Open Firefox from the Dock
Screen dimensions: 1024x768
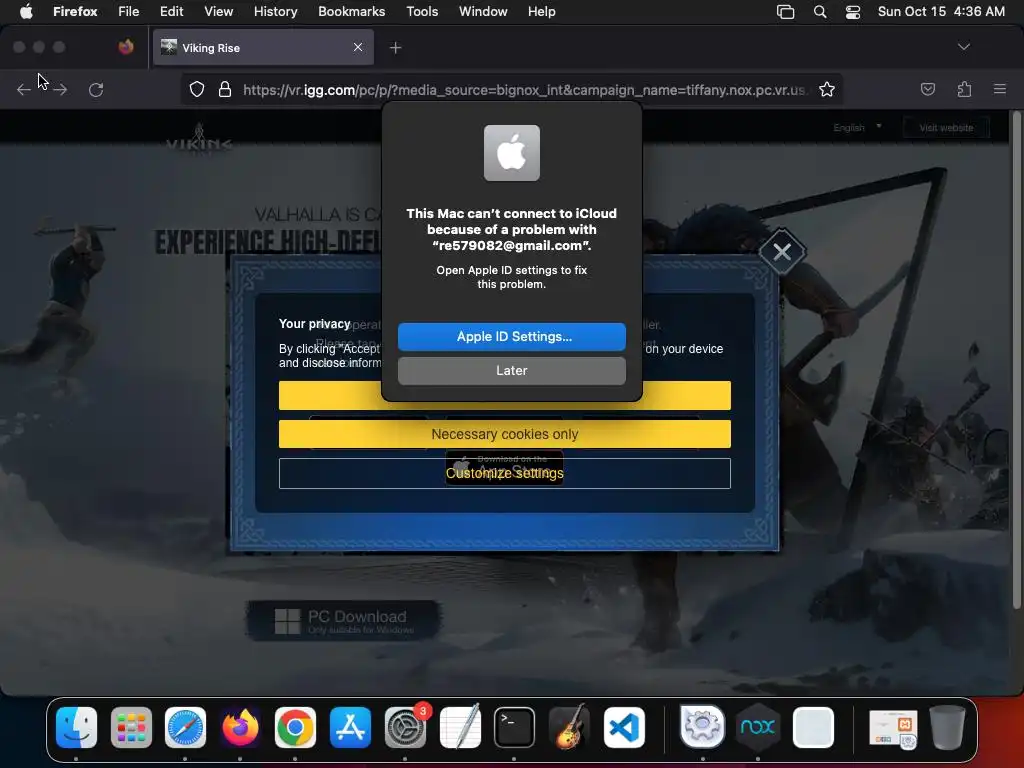[x=240, y=727]
